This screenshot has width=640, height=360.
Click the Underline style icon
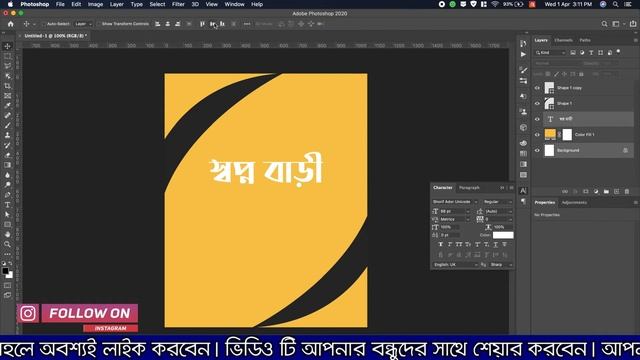pos(496,244)
